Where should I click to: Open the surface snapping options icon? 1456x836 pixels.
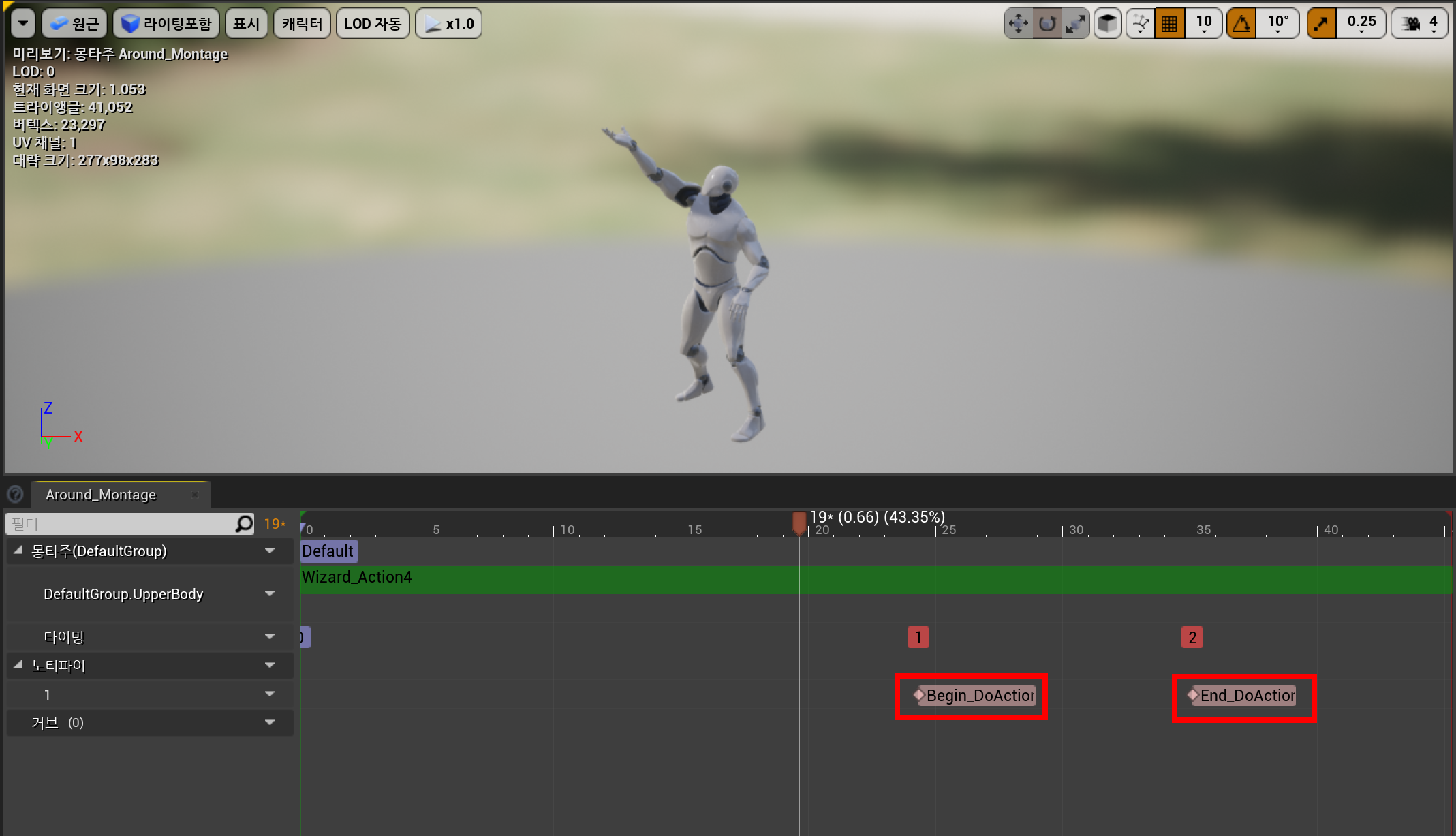tap(1141, 24)
